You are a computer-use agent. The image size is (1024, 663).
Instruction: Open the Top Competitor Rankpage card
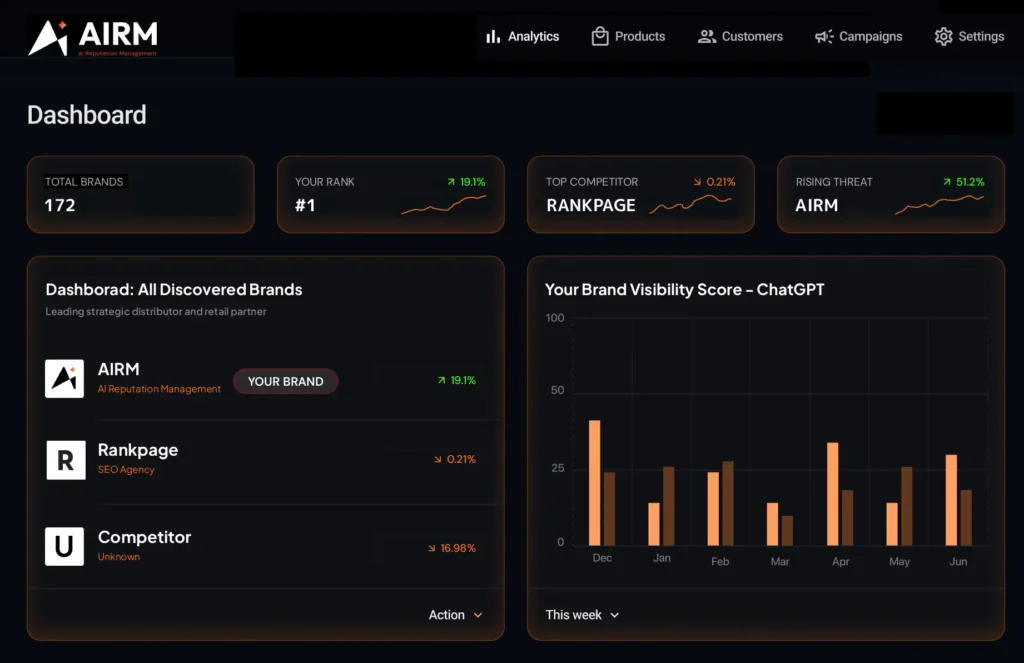(640, 194)
